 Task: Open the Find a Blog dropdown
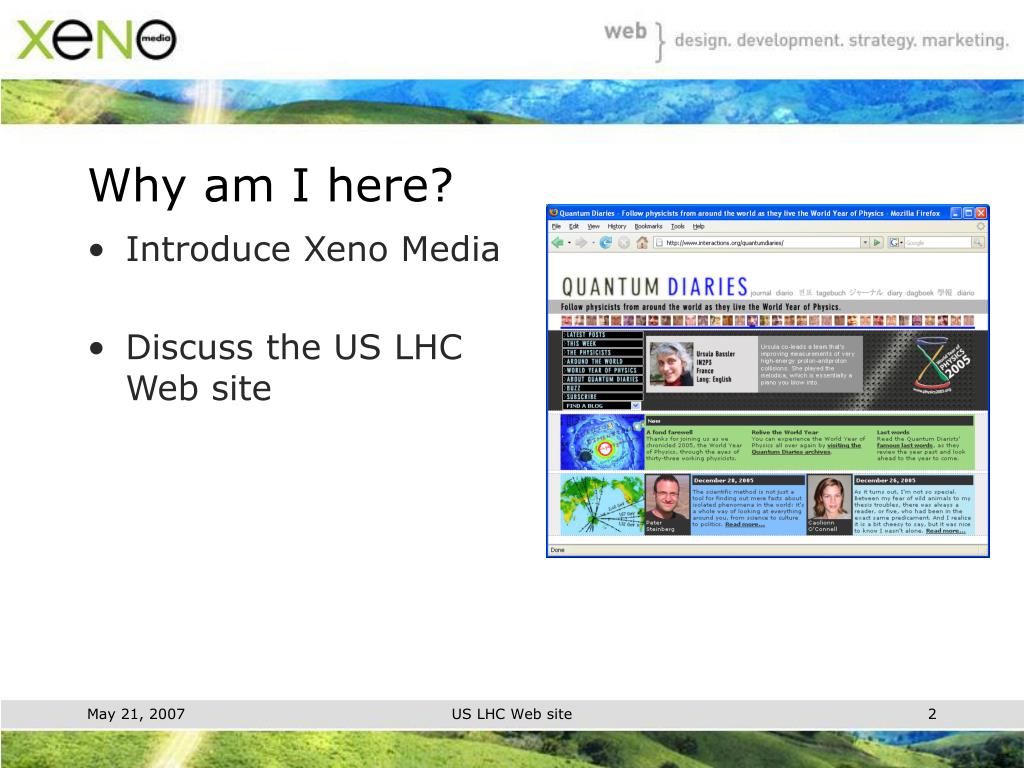pos(602,406)
